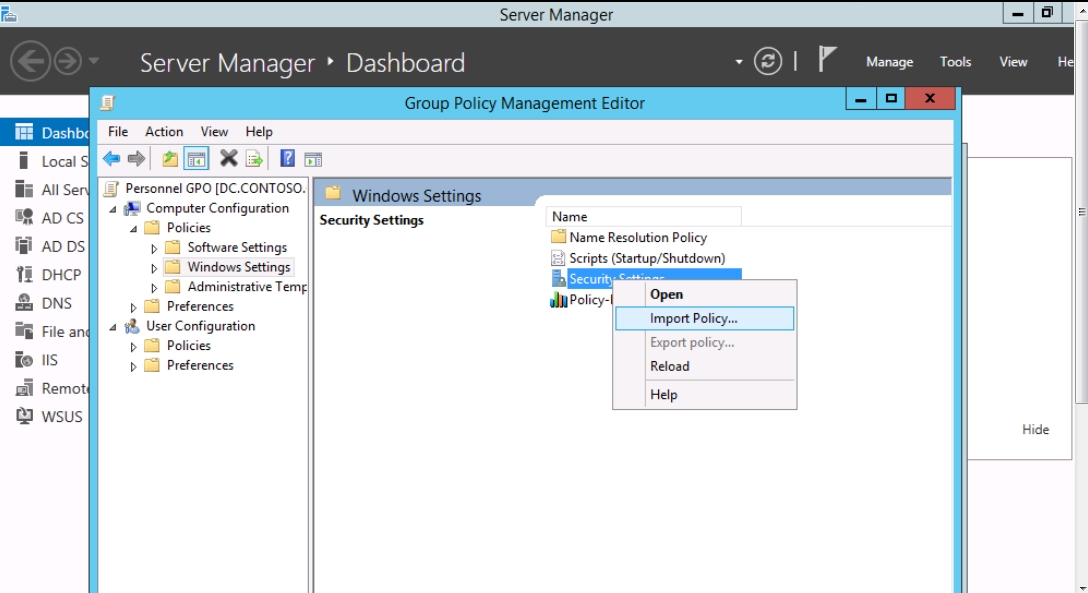Click the Export List toolbar icon

(x=254, y=159)
